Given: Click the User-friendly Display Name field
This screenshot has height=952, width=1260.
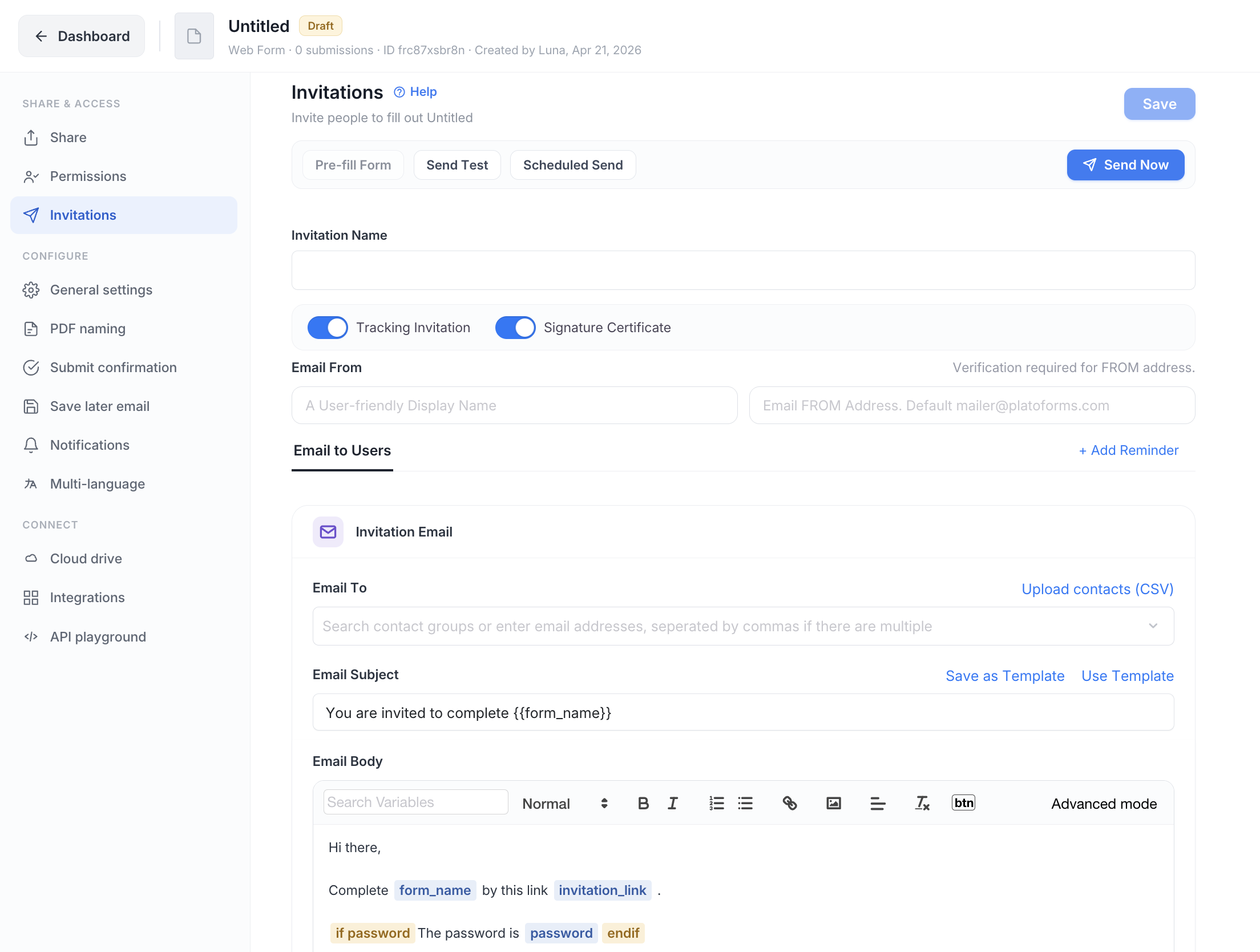Looking at the screenshot, I should [514, 405].
